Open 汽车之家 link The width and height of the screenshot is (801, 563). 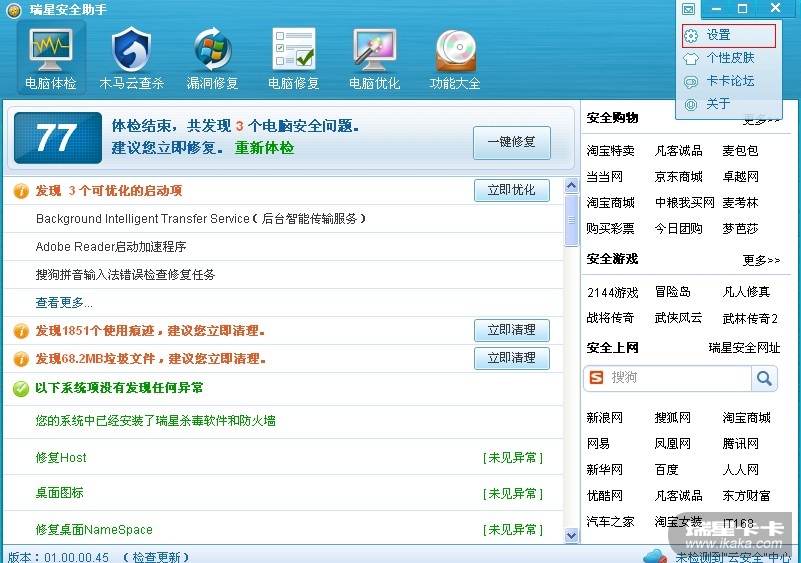[610, 522]
